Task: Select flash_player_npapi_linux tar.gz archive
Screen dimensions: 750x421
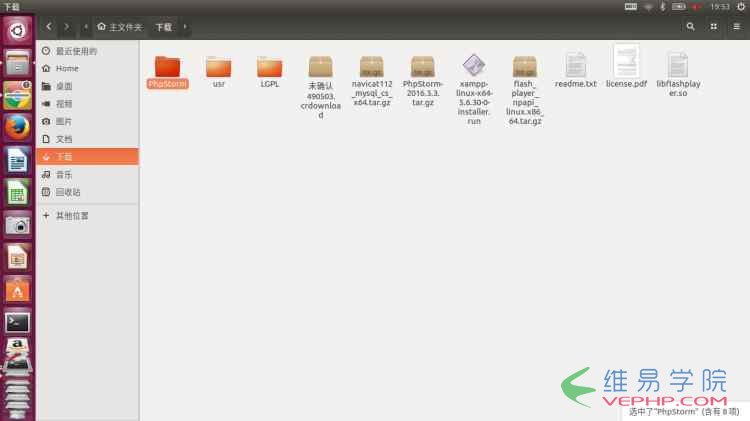Action: pos(525,90)
